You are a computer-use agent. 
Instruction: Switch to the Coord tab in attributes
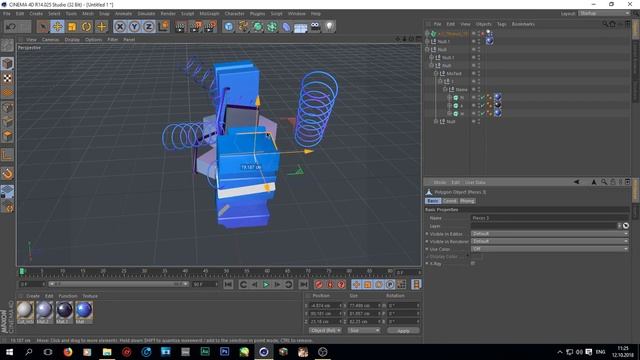[x=450, y=201]
